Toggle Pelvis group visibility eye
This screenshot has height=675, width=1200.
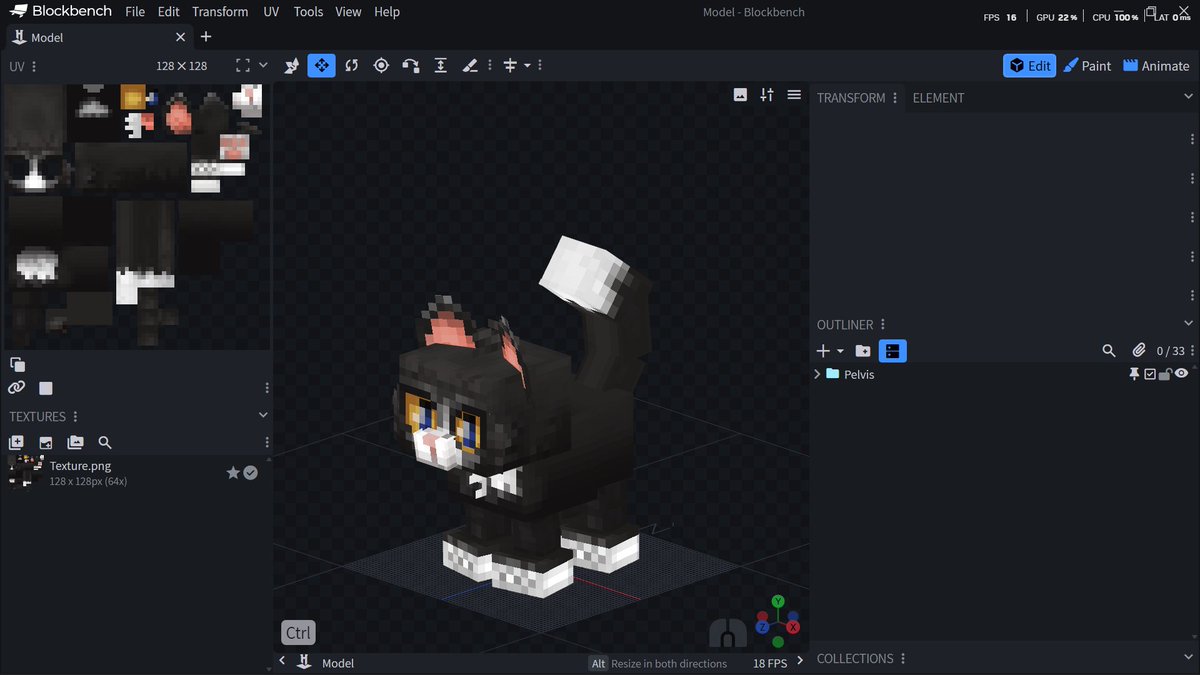click(1182, 374)
